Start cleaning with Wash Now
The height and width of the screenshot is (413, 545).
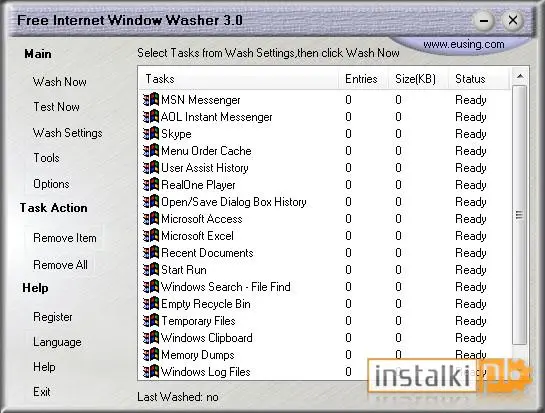tap(59, 82)
